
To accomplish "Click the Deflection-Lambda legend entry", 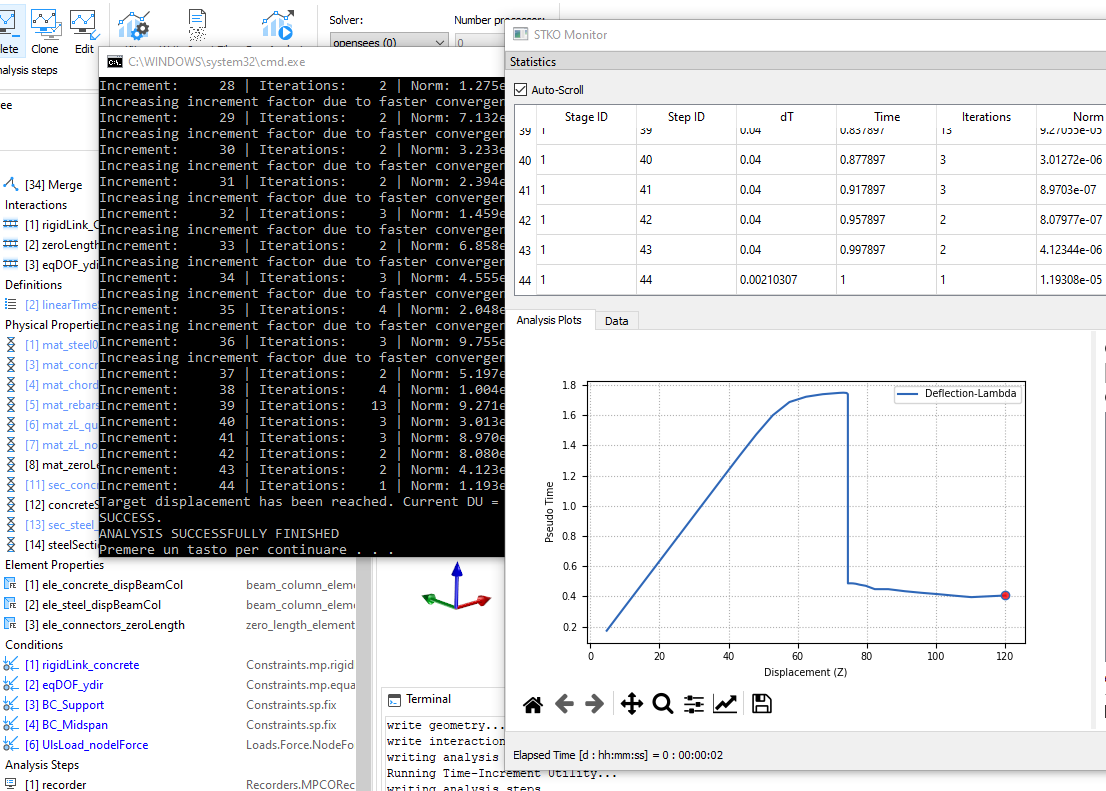I will (958, 394).
